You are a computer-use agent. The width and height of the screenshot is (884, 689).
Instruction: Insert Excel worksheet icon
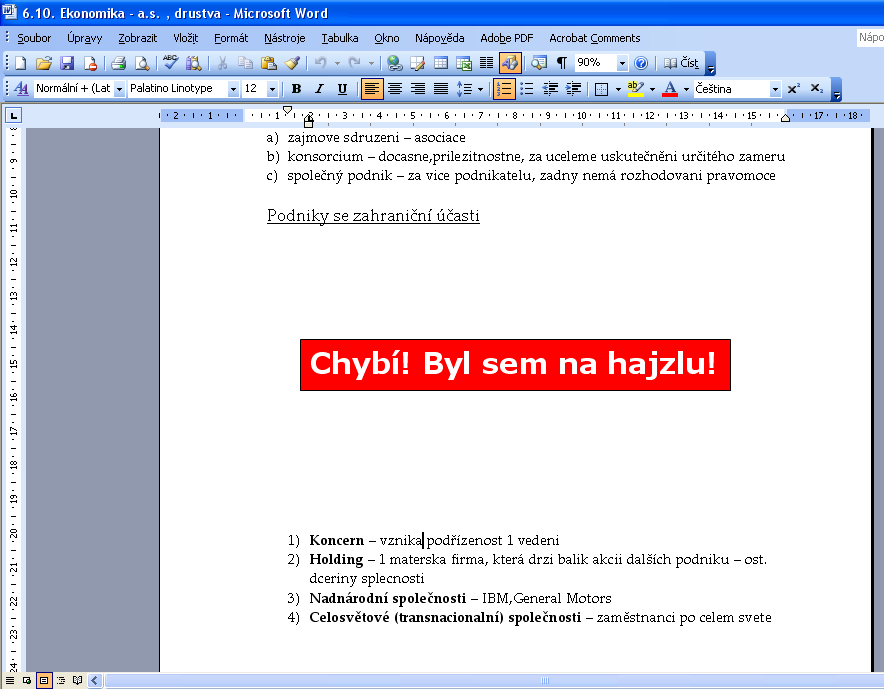coord(464,63)
